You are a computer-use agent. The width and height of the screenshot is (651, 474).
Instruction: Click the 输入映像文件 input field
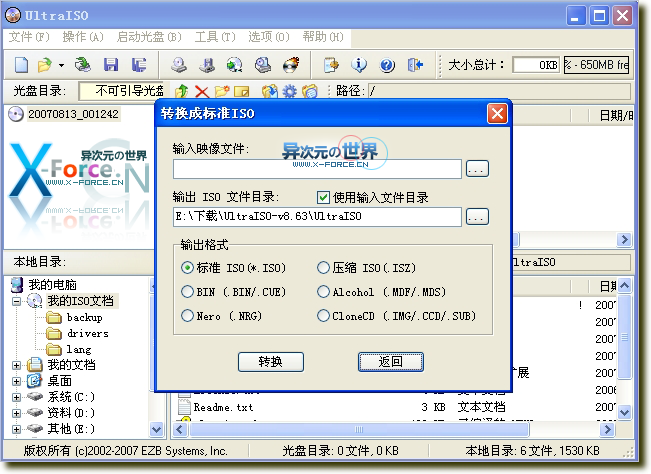tap(317, 169)
